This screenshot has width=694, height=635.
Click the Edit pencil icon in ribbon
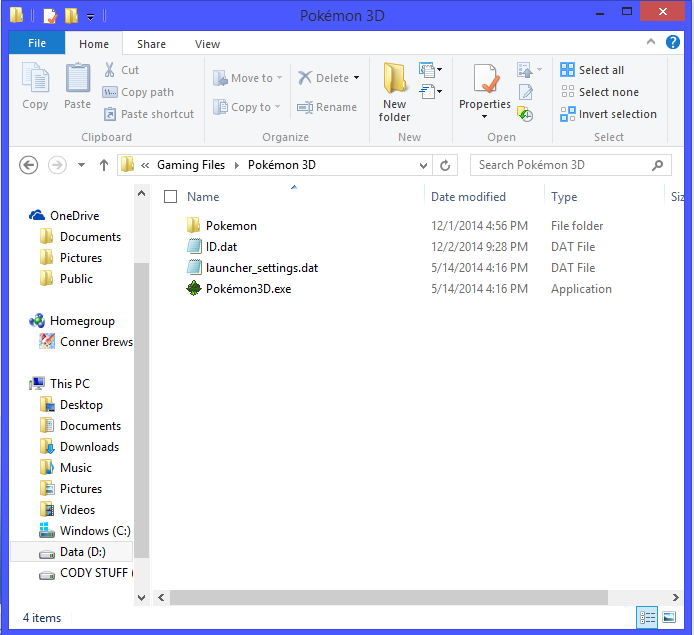coord(525,92)
